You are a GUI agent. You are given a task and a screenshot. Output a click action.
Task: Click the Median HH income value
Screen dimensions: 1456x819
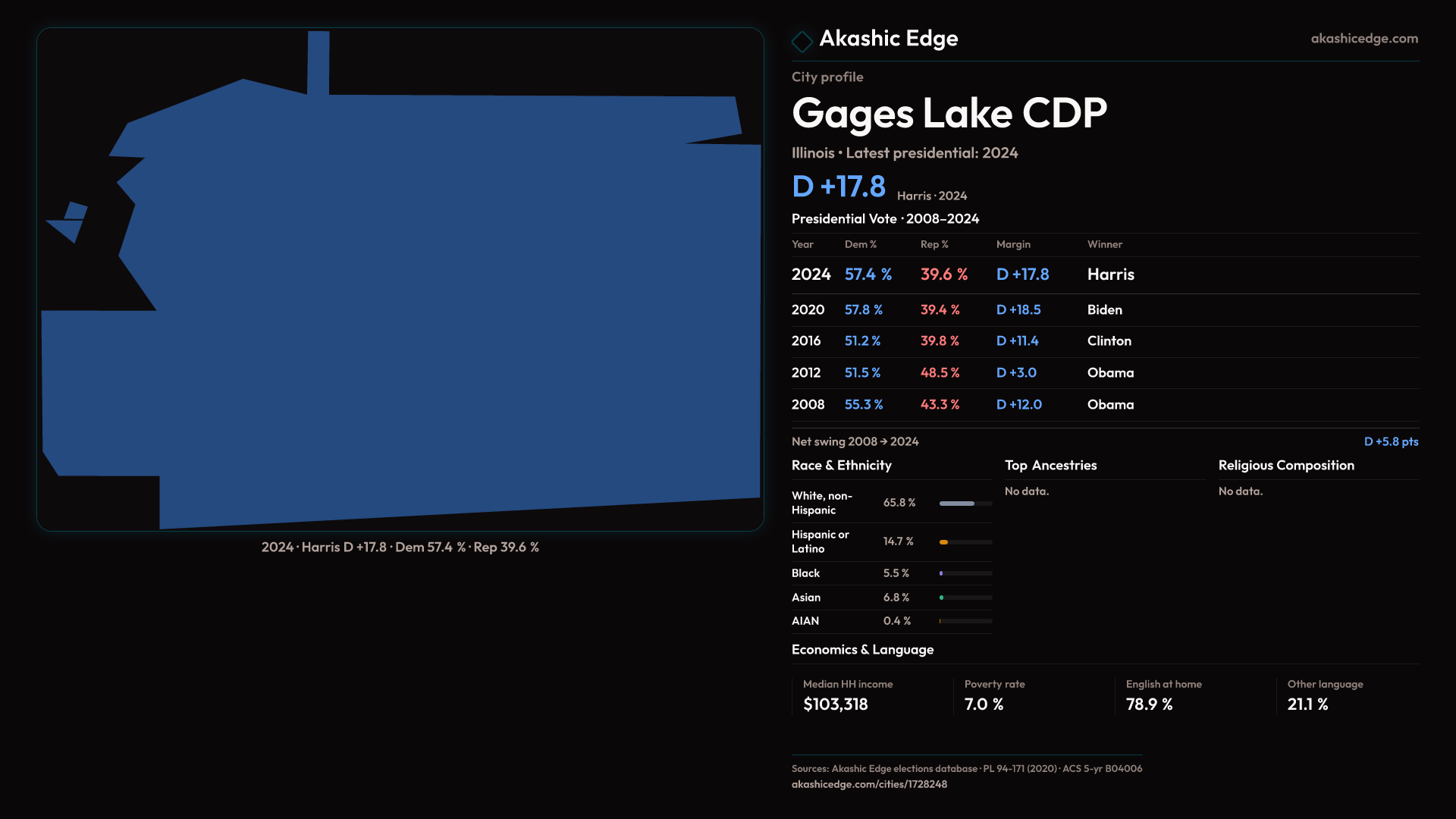[835, 704]
